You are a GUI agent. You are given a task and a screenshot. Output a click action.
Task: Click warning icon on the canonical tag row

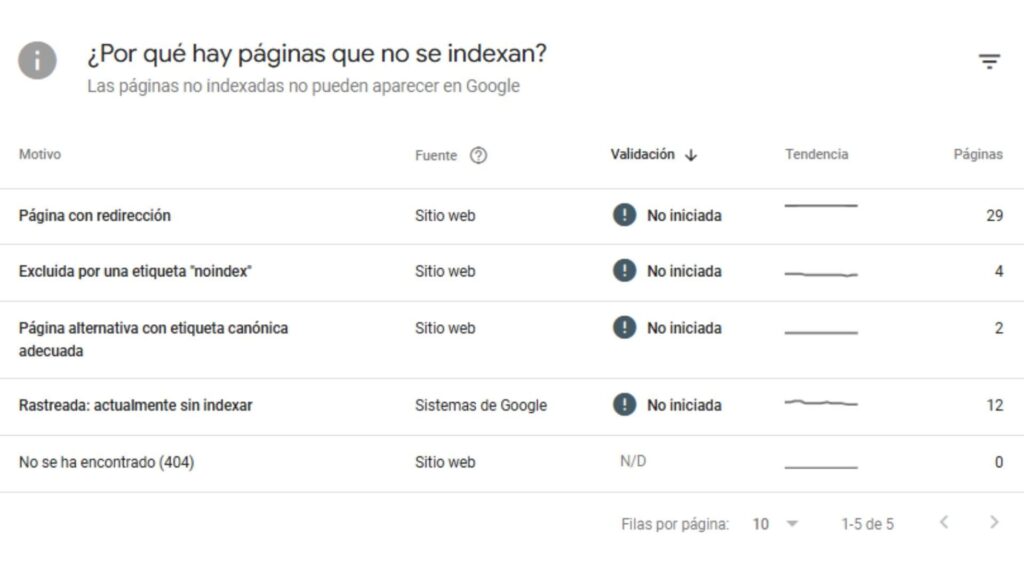click(625, 328)
